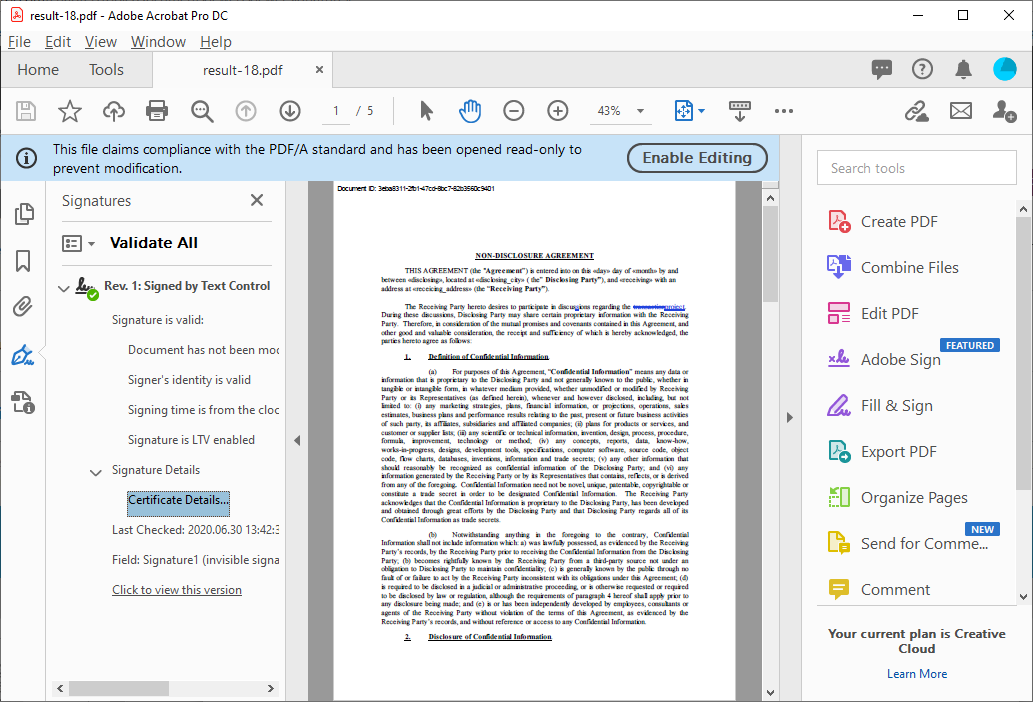Open the Combine Files tool
The width and height of the screenshot is (1033, 702).
tap(893, 267)
